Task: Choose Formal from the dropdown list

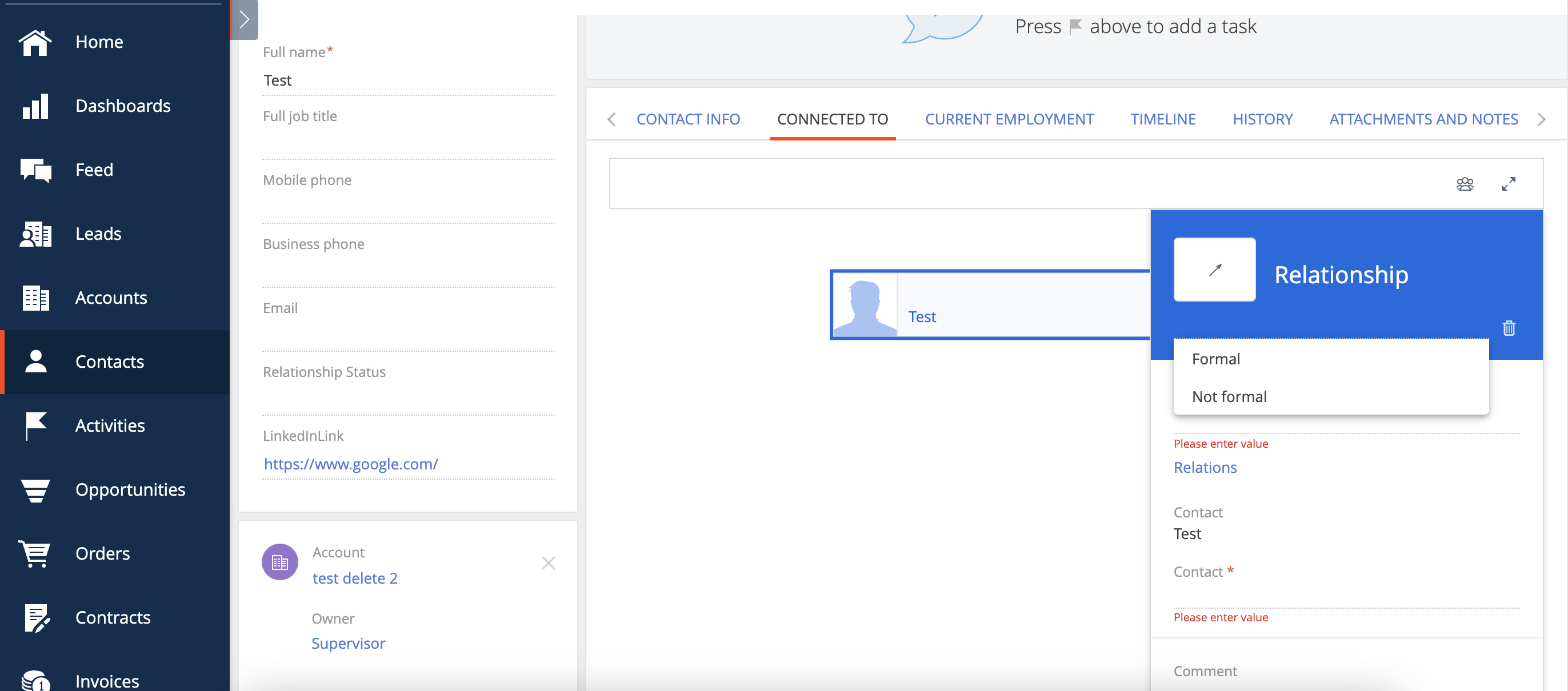Action: (1331, 359)
